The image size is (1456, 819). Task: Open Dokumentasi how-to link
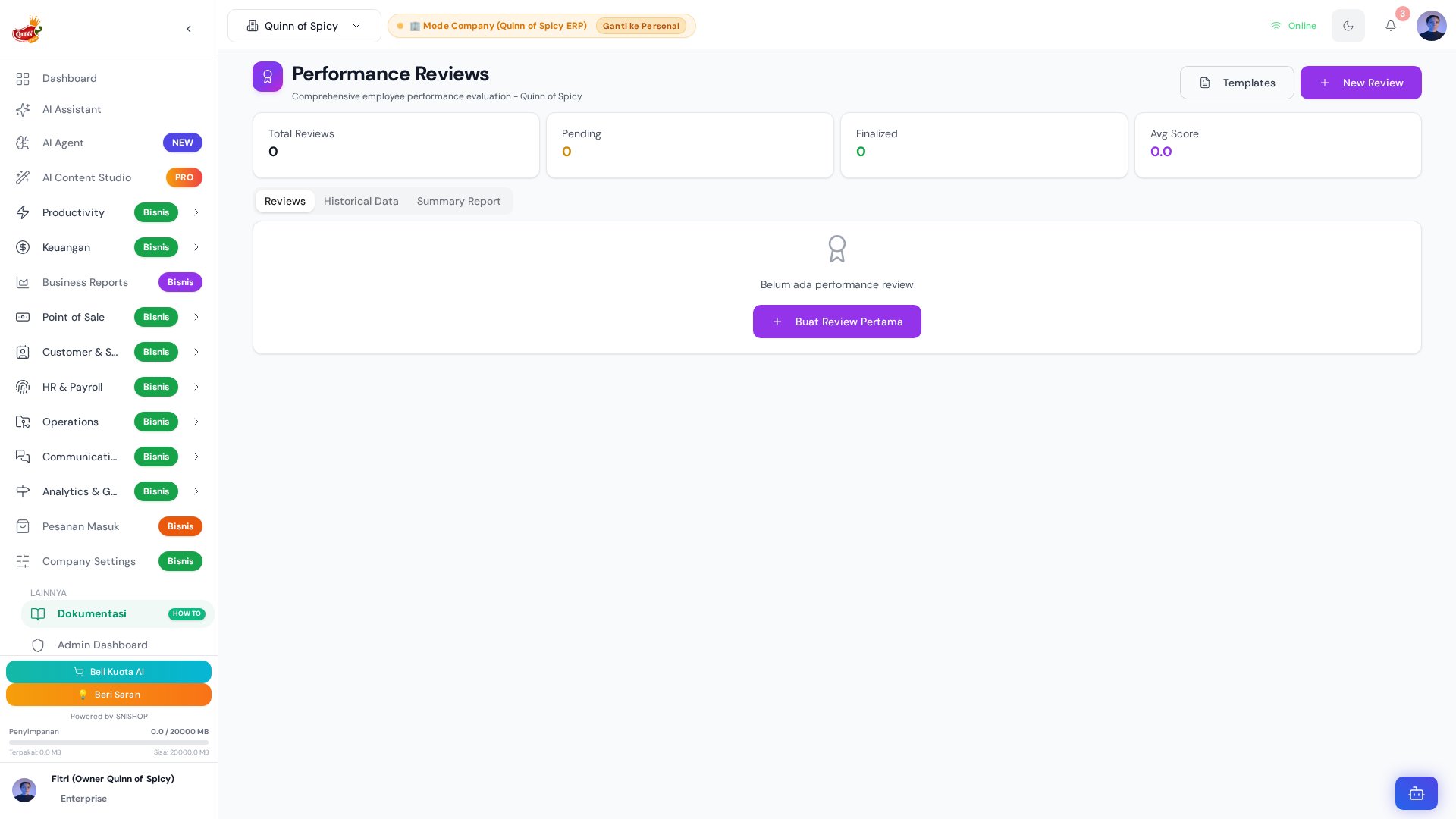click(118, 613)
